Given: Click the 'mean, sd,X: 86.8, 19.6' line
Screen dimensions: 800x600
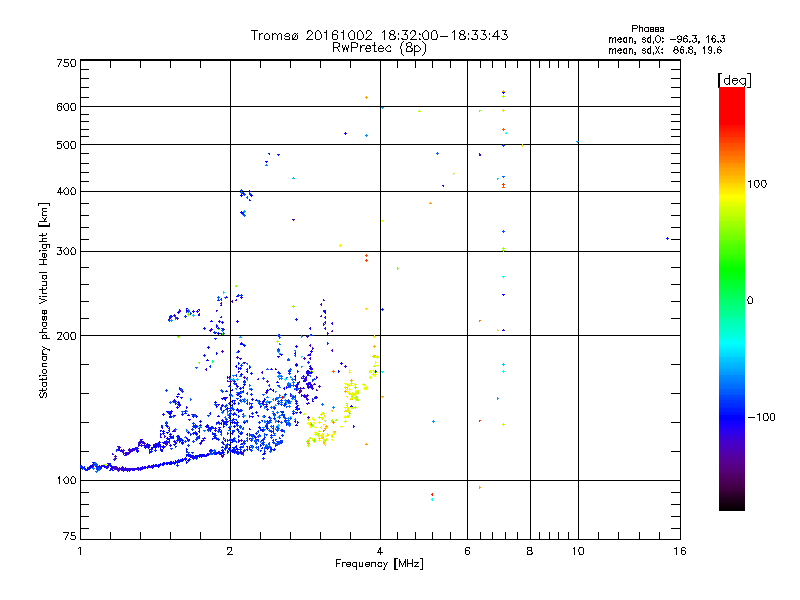Looking at the screenshot, I should [665, 50].
